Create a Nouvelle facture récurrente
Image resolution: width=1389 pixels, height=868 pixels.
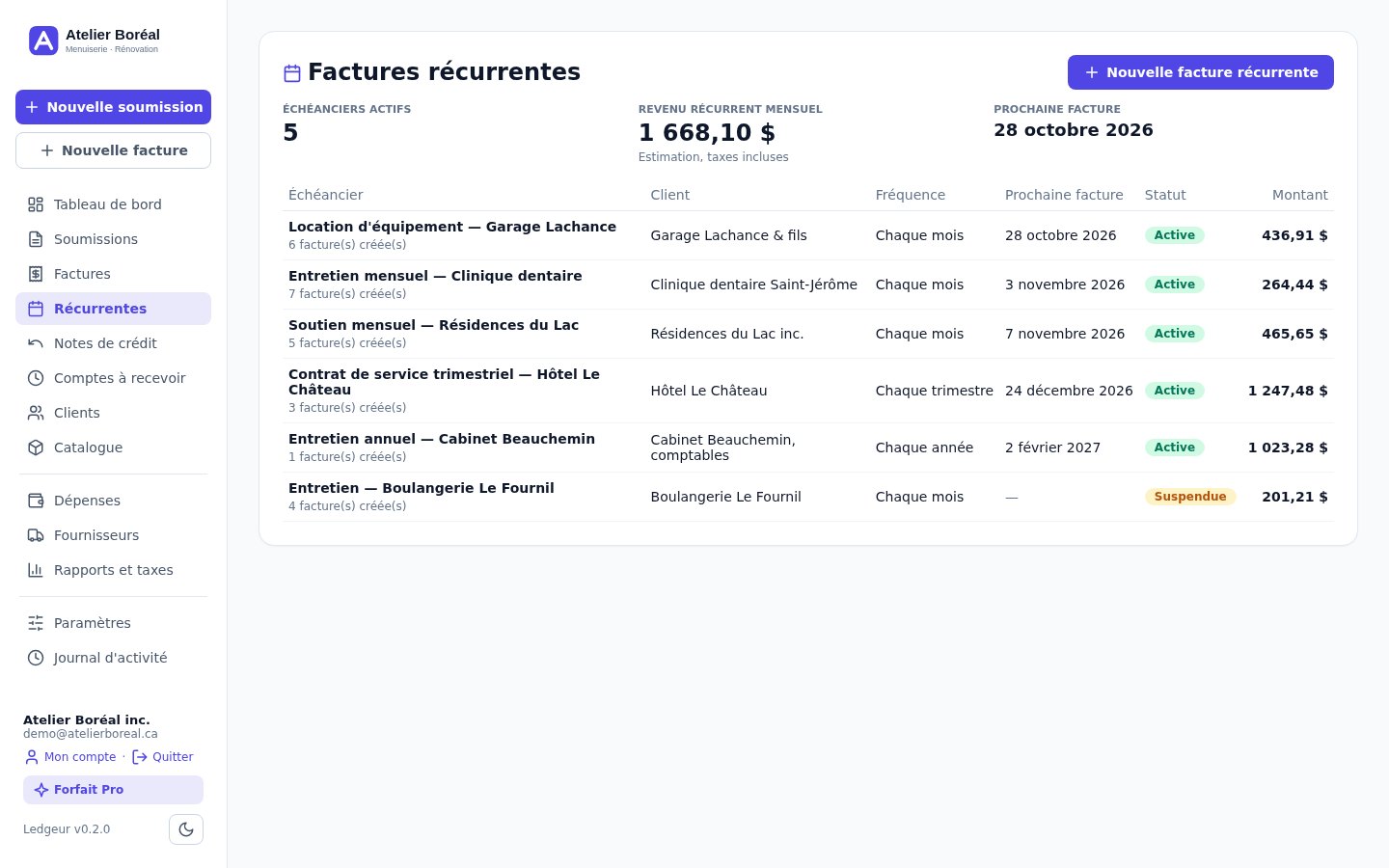1200,72
